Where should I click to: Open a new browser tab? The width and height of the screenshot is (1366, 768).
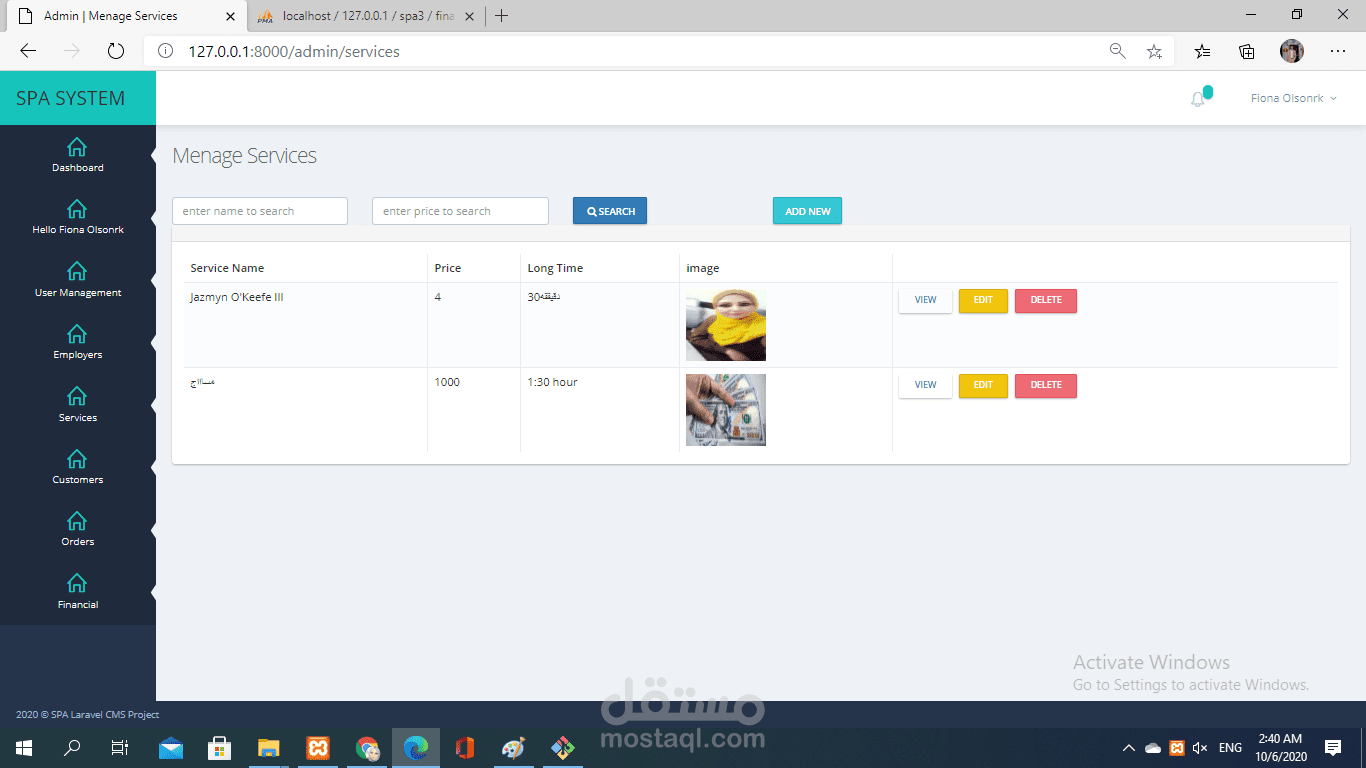pyautogui.click(x=502, y=16)
